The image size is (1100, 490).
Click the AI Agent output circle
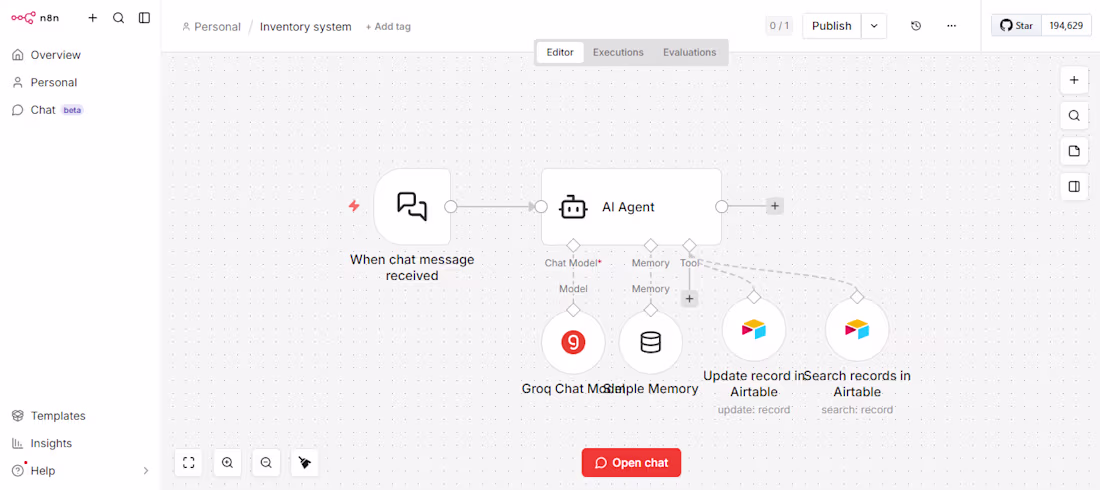(721, 206)
